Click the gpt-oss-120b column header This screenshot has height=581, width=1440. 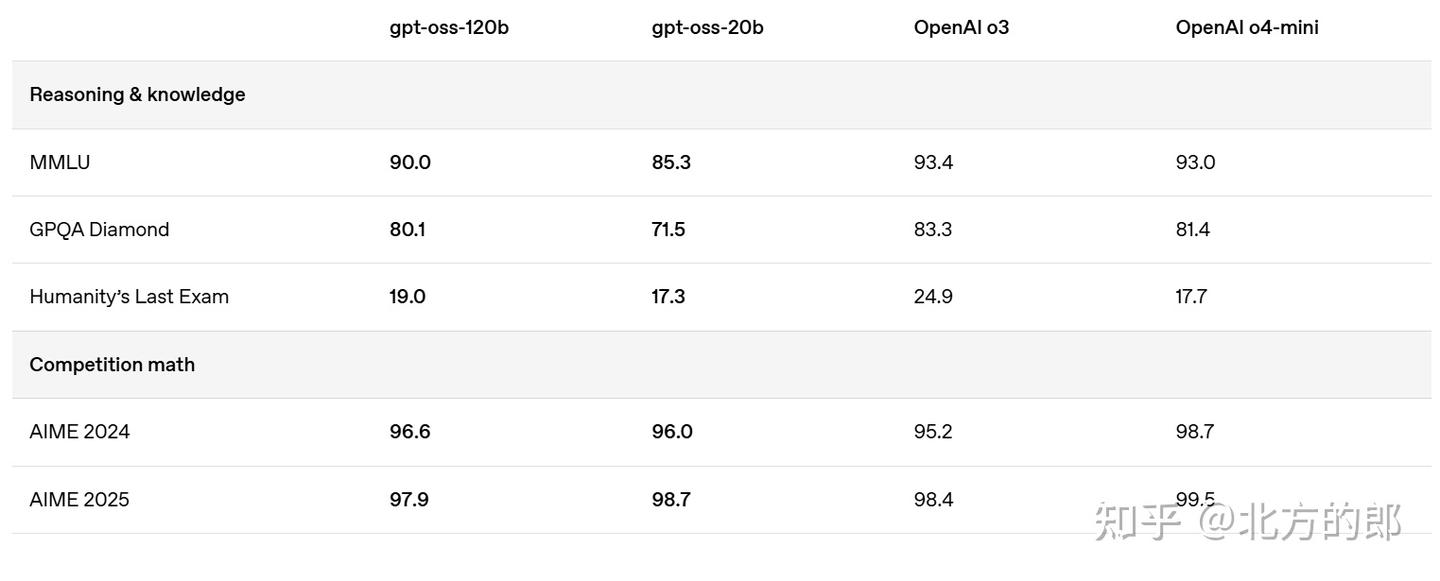449,28
